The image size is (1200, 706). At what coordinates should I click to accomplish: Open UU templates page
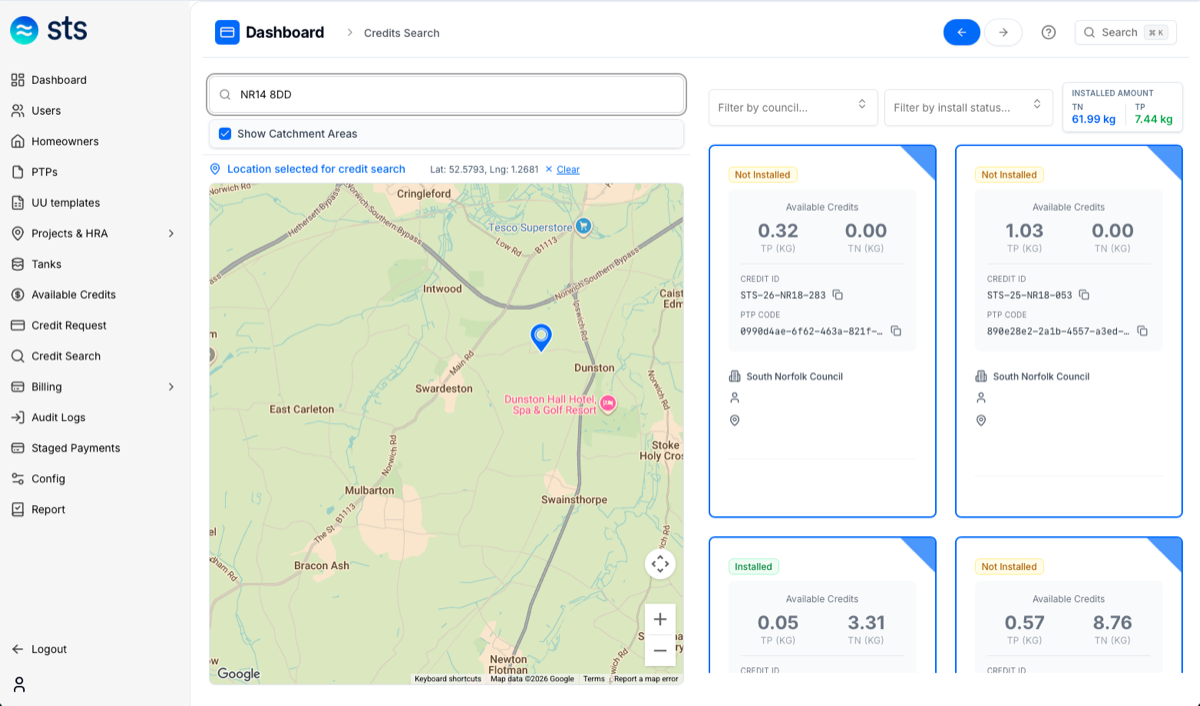65,203
